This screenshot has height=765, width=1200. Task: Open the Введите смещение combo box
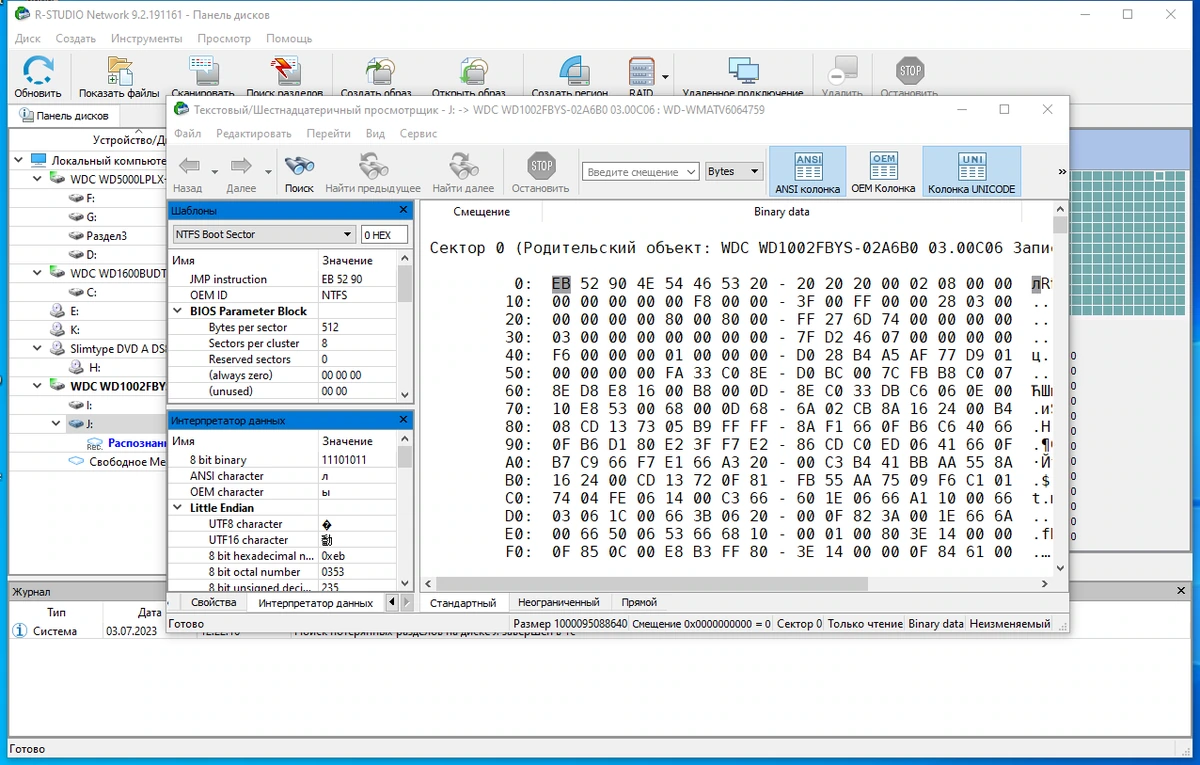[640, 172]
